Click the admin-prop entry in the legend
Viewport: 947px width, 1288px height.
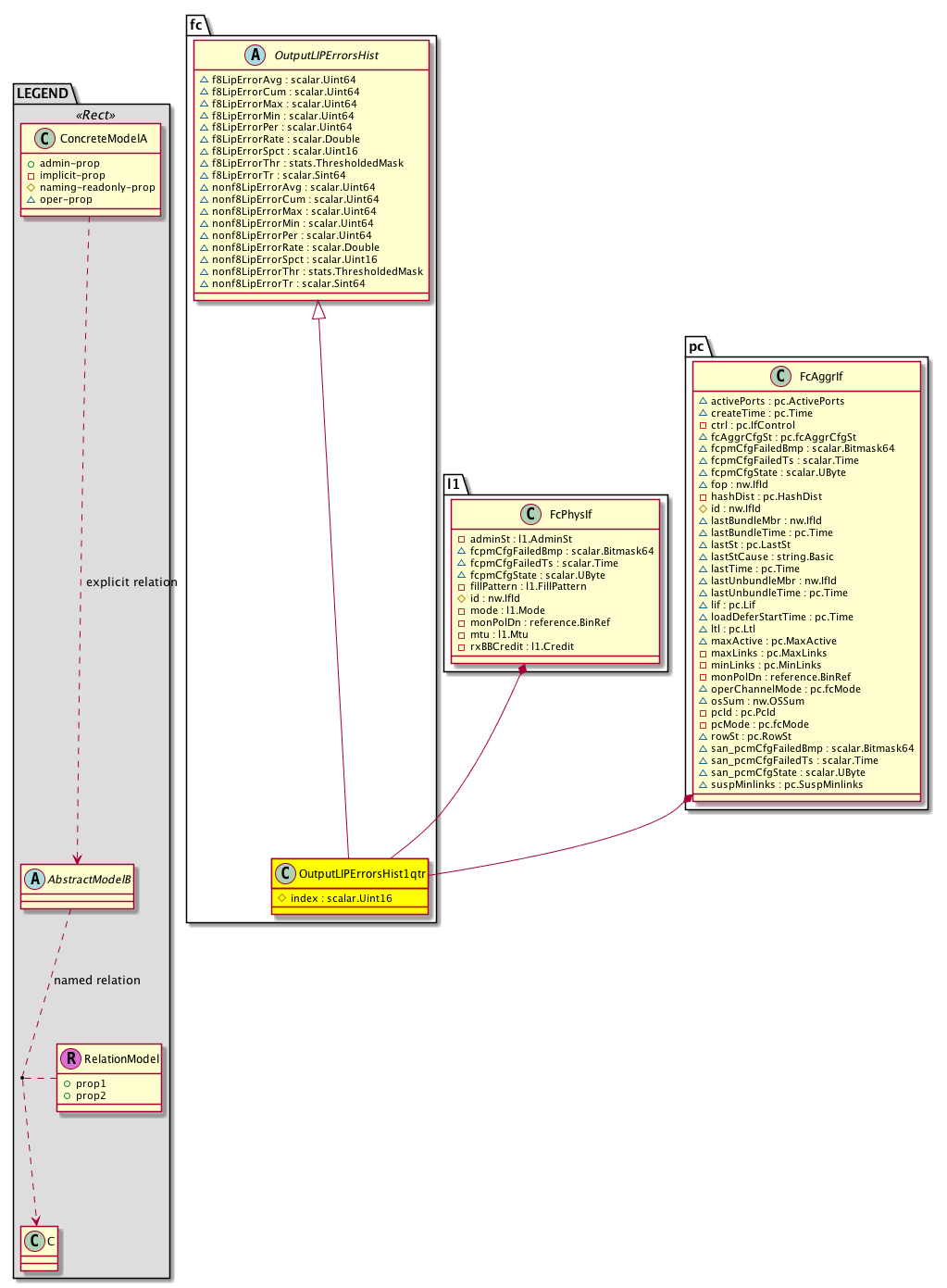coord(69,163)
